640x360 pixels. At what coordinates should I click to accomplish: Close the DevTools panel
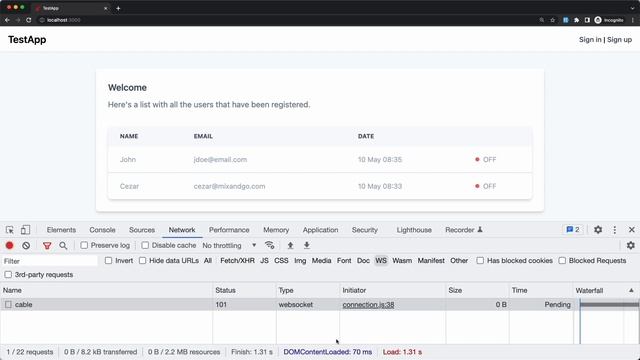631,230
